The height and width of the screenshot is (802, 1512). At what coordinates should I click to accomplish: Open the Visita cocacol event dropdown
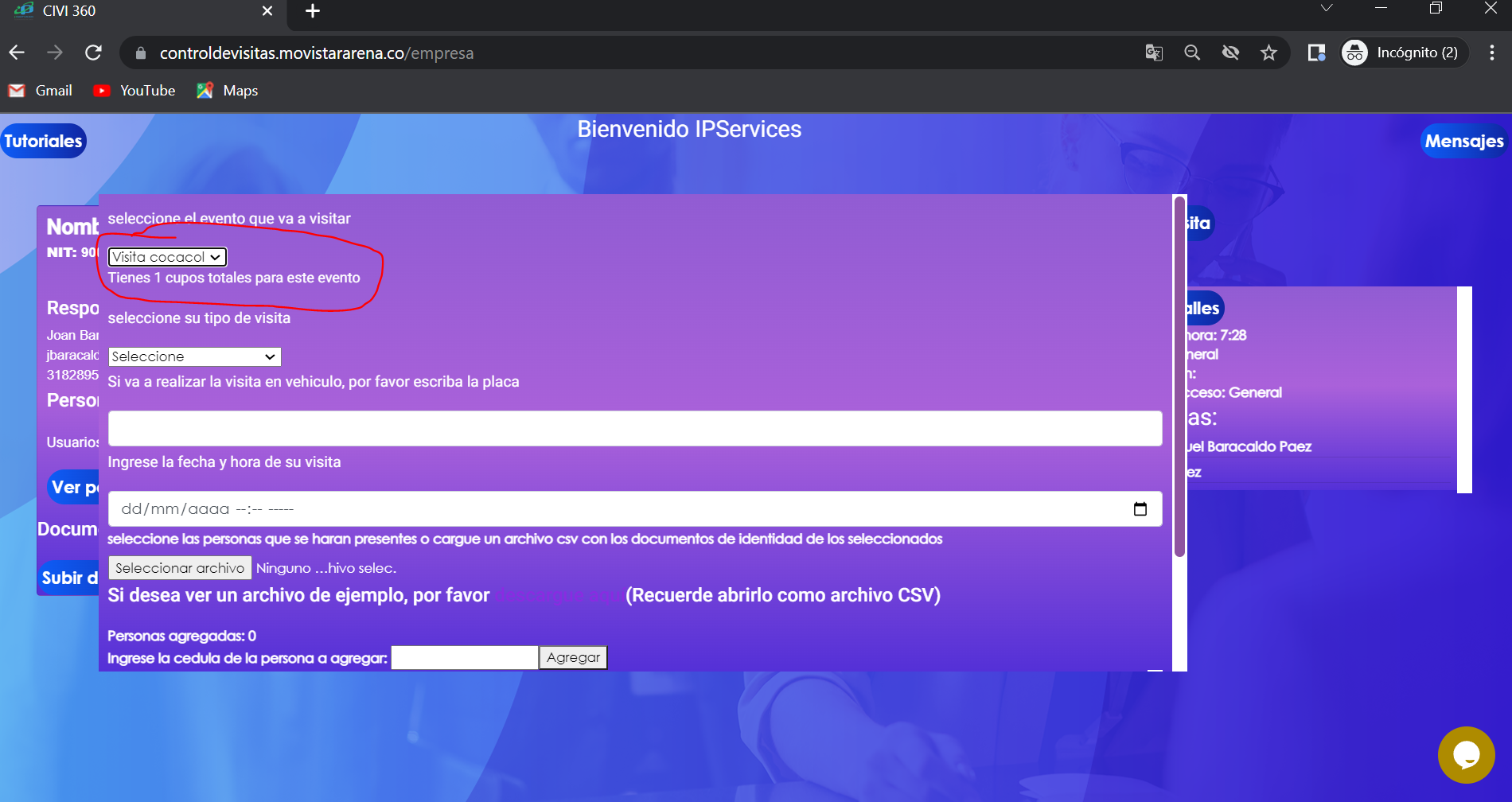(x=167, y=257)
